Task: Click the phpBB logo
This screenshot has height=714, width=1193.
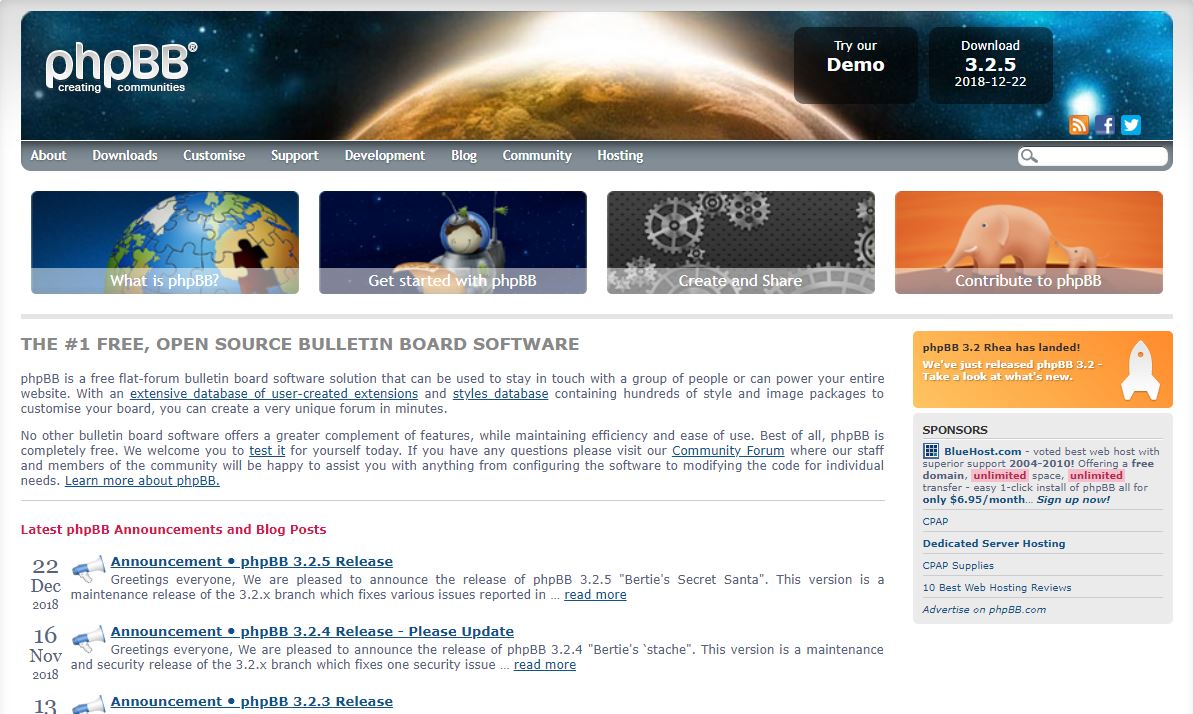Action: 120,68
